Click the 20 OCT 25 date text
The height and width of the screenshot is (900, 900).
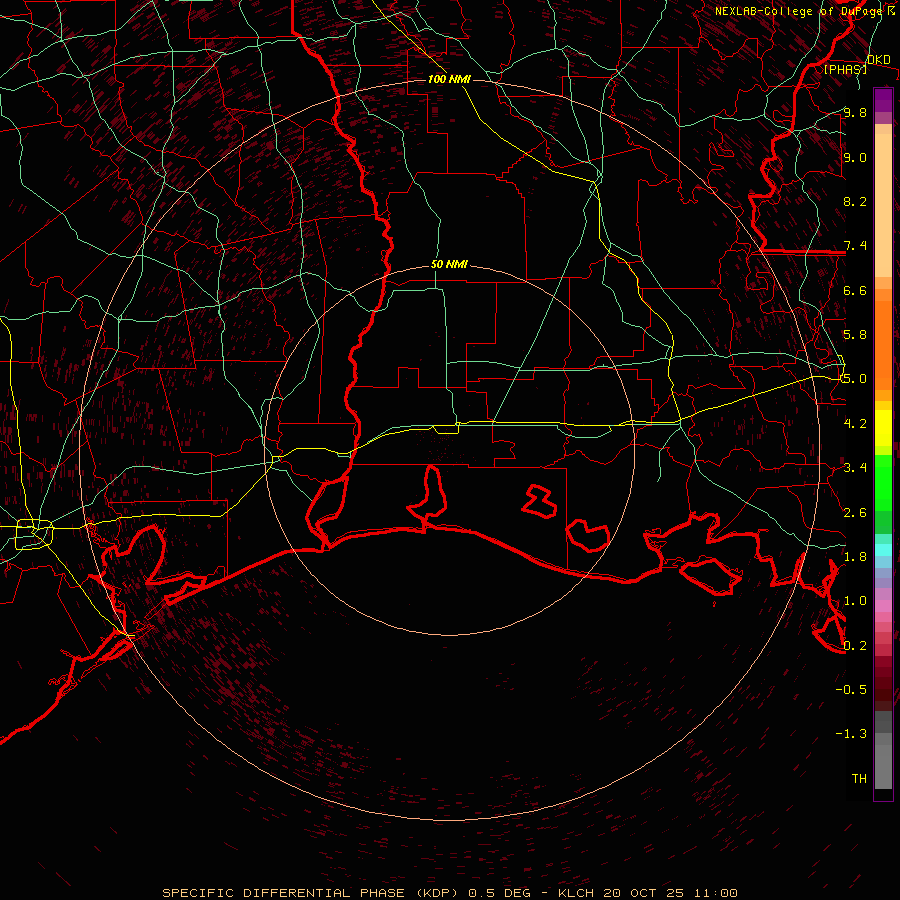644,893
